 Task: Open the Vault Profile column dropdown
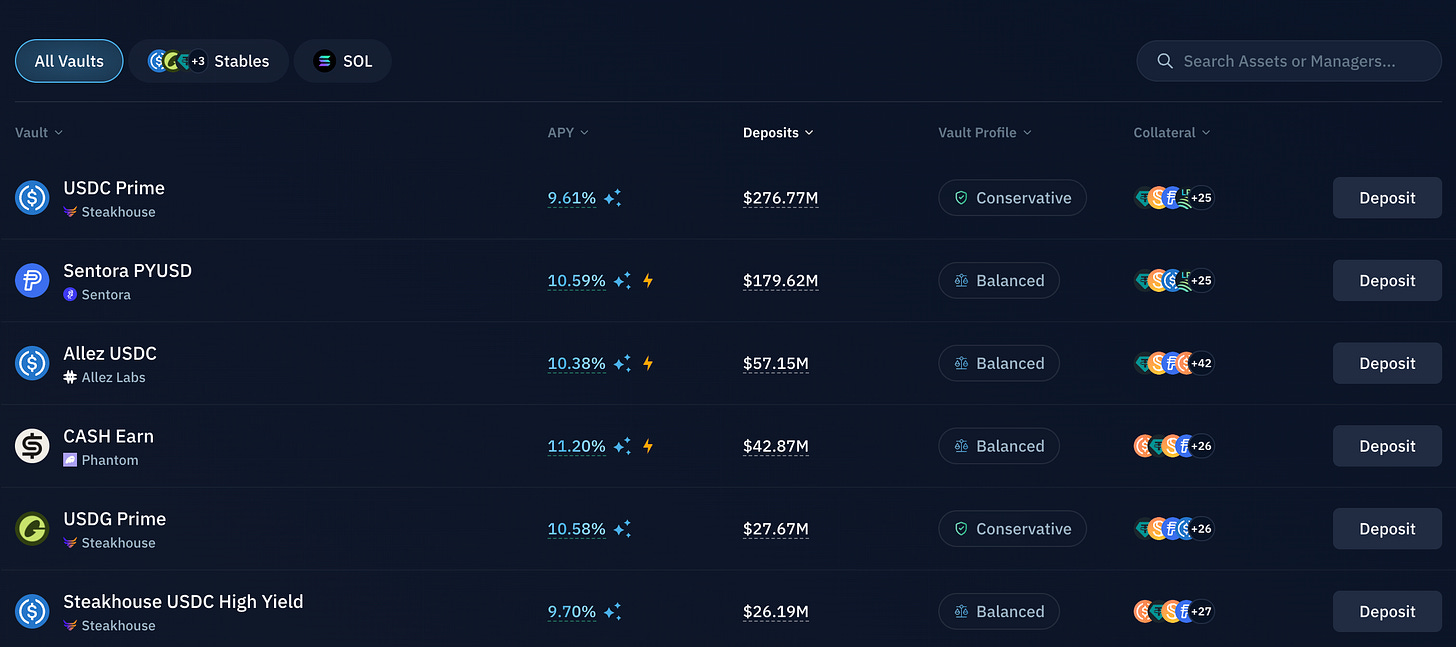coord(985,132)
